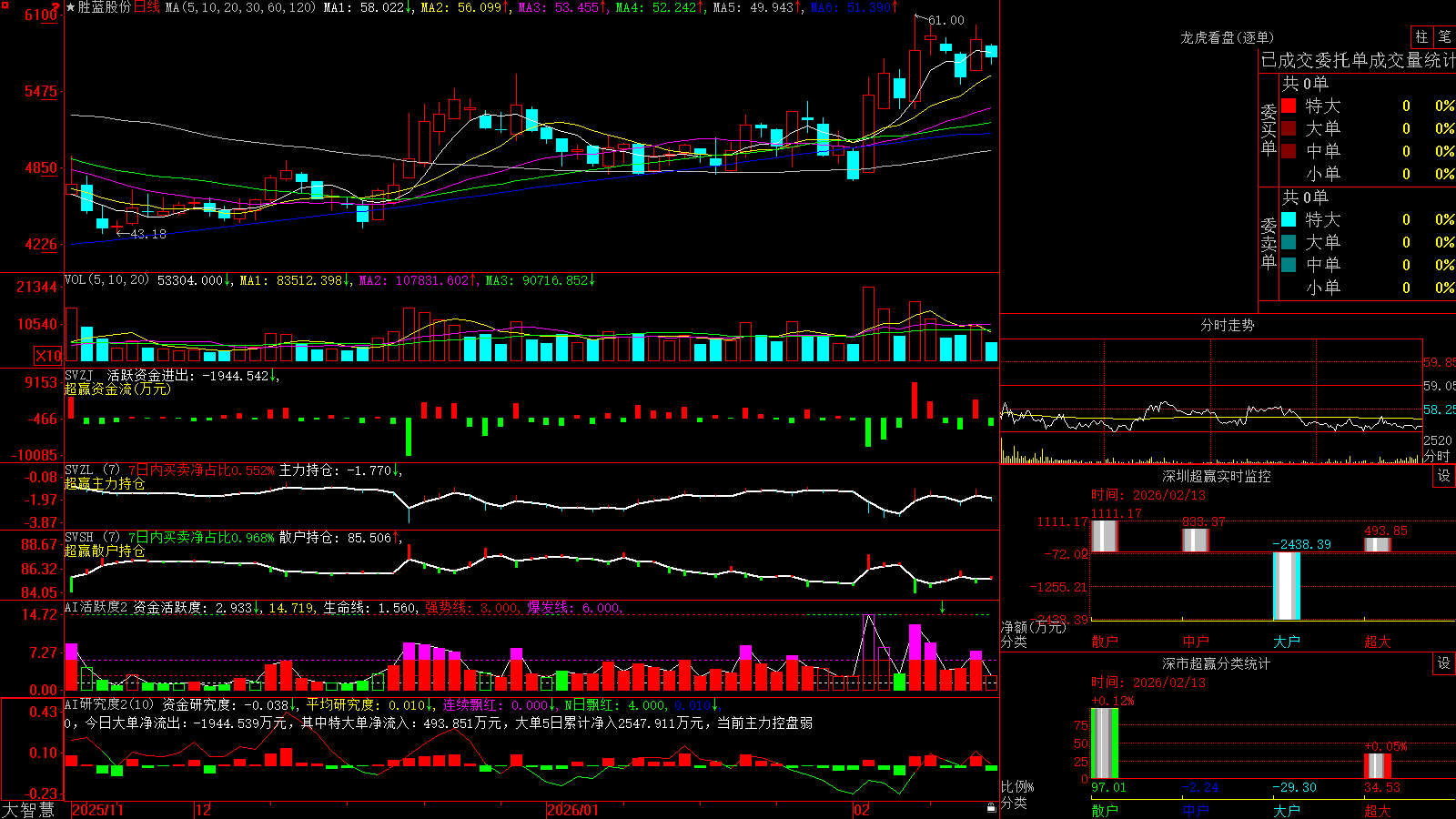The image size is (1456, 819).
Task: Click the star icon beside 胜蓝股份
Action: pos(71,7)
